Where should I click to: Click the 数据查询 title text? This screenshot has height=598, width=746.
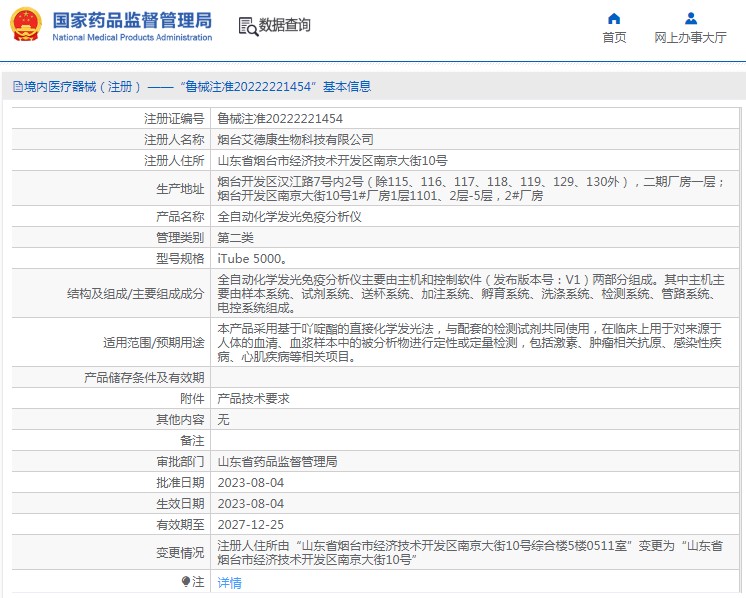point(285,25)
